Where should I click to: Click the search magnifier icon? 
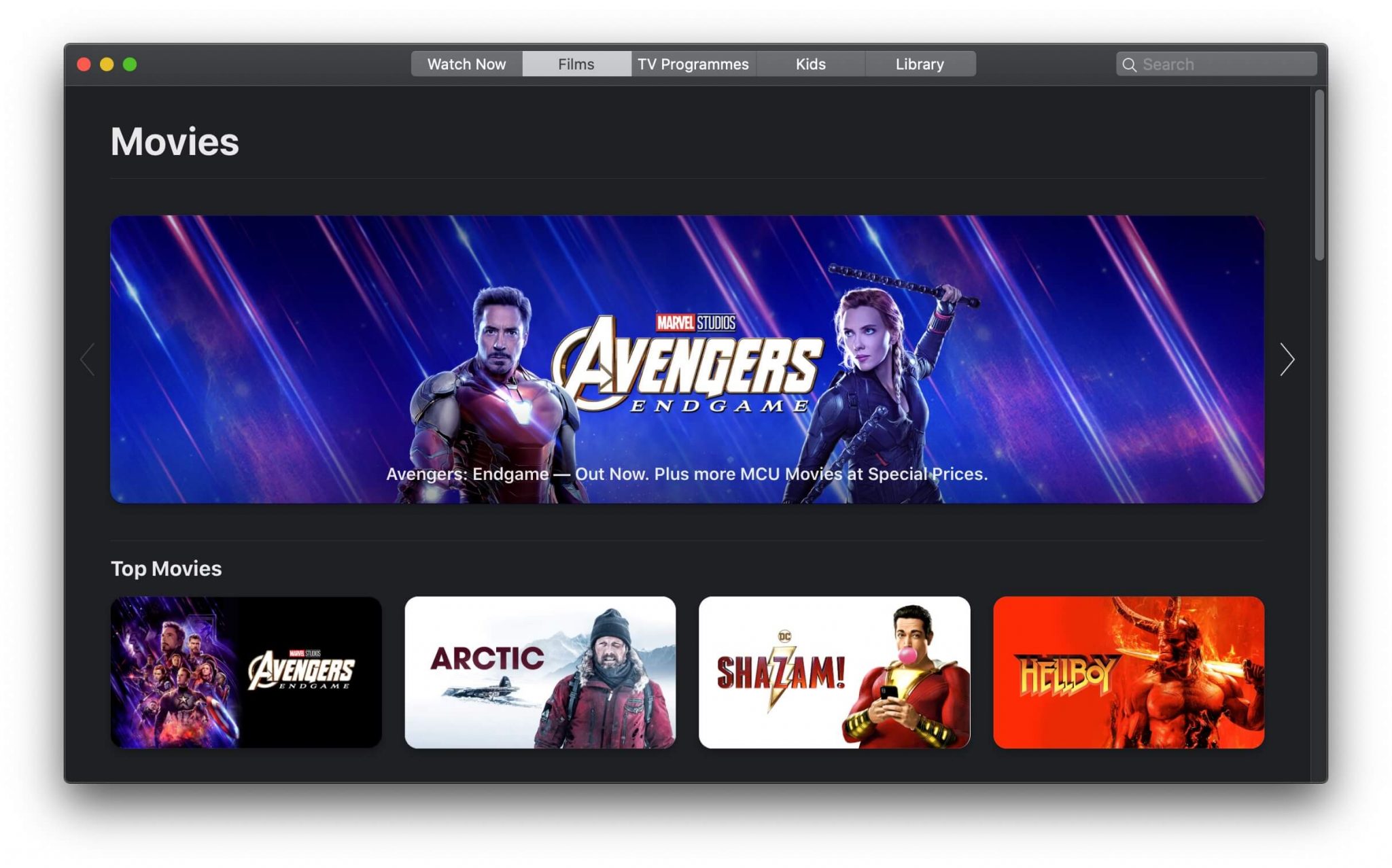(x=1131, y=63)
